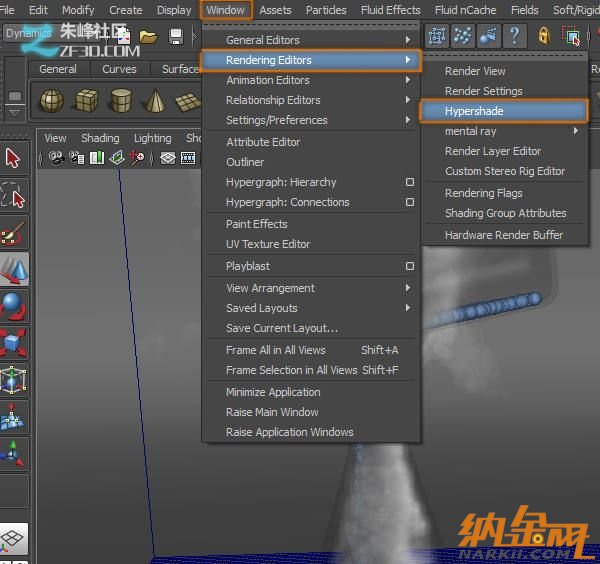The width and height of the screenshot is (600, 564).
Task: Activate the Show Manipulator tool
Action: (13, 454)
